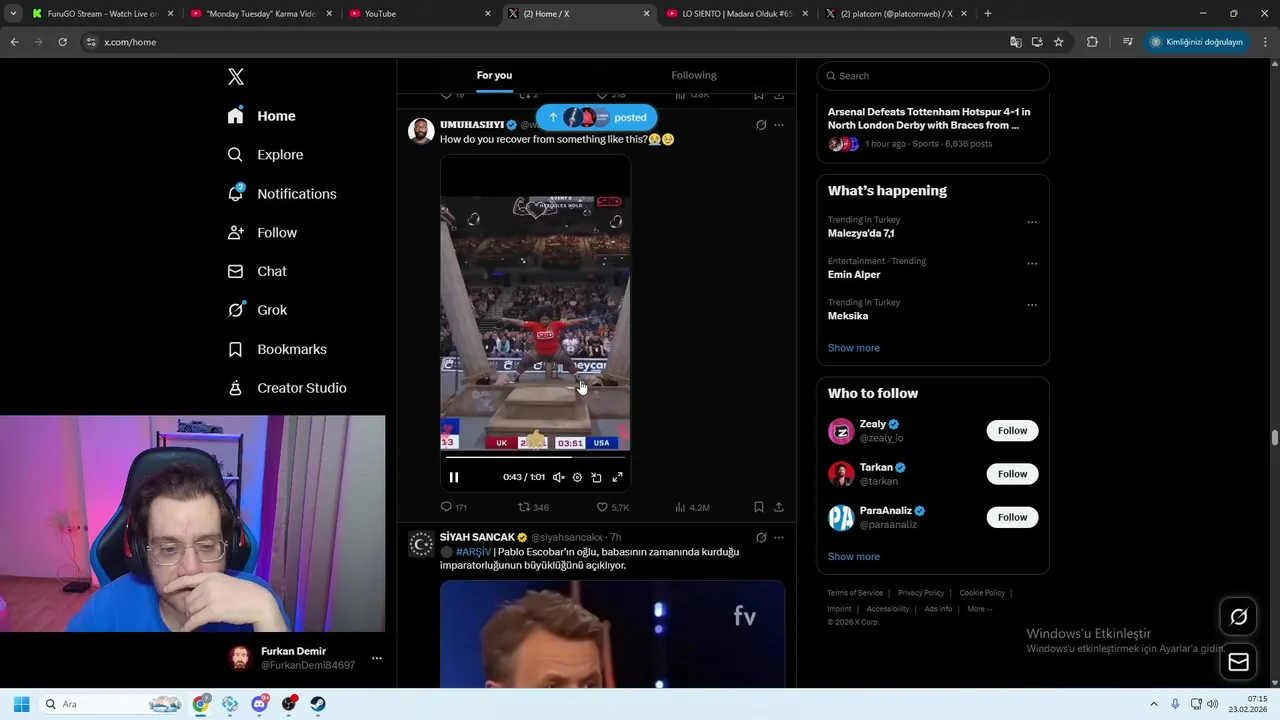The width and height of the screenshot is (1280, 720).
Task: Open the floating Grok button
Action: (x=1238, y=617)
